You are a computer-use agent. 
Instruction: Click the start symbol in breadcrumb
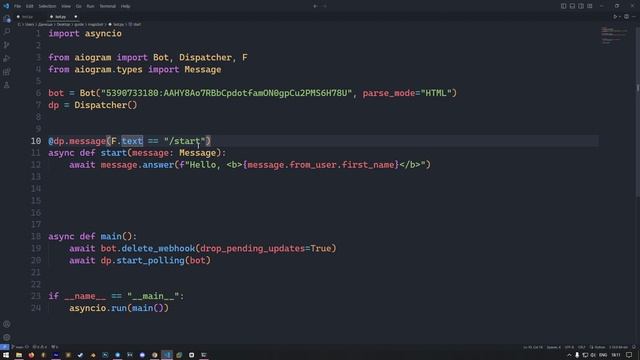[x=135, y=24]
